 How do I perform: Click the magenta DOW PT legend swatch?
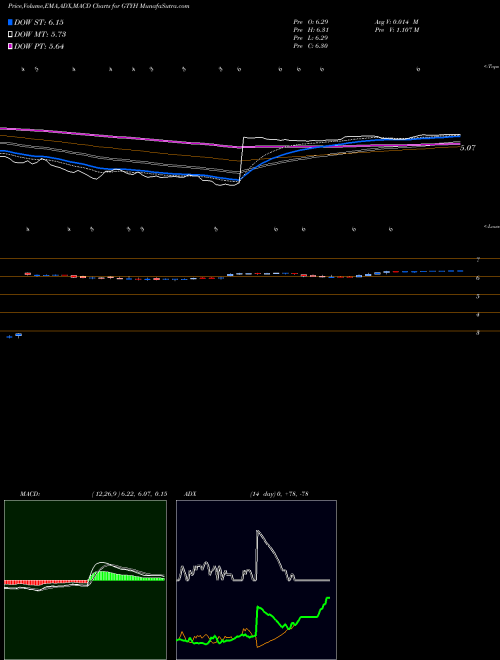[11, 46]
